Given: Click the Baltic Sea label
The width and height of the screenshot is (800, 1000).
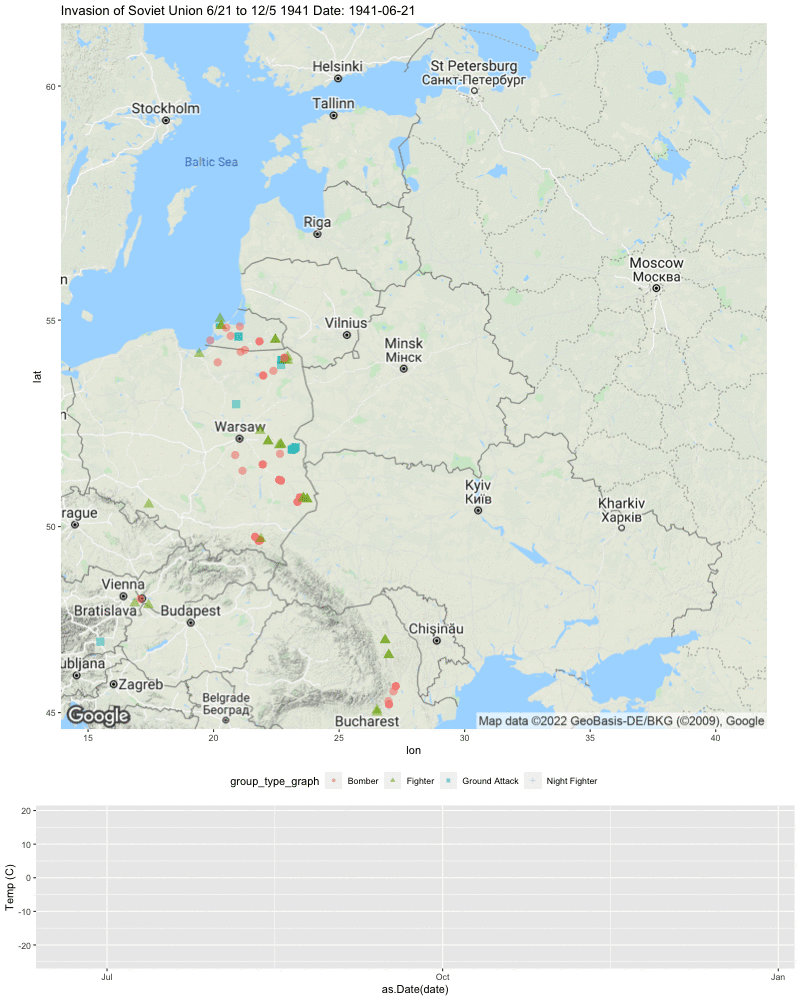Looking at the screenshot, I should [211, 162].
